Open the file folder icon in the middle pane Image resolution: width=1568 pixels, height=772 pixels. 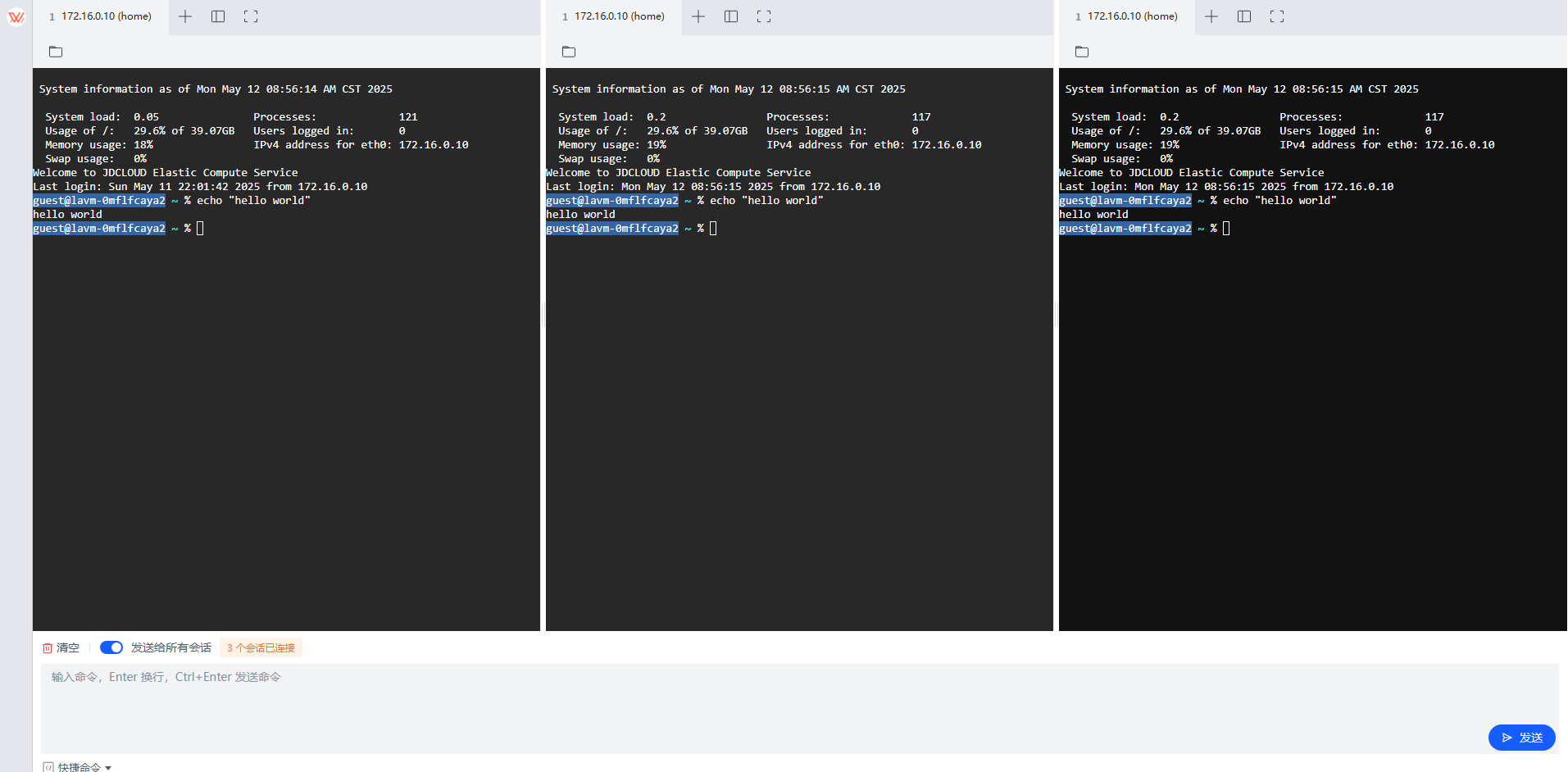click(x=569, y=52)
